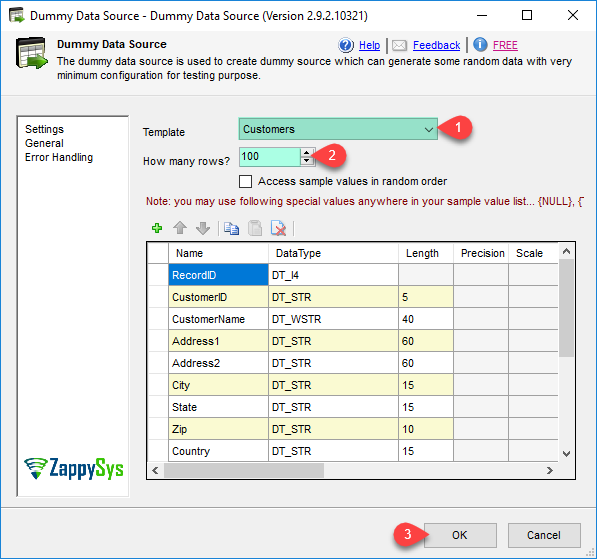597x559 pixels.
Task: Click the DT_STR cell in the Country row
Action: click(333, 451)
